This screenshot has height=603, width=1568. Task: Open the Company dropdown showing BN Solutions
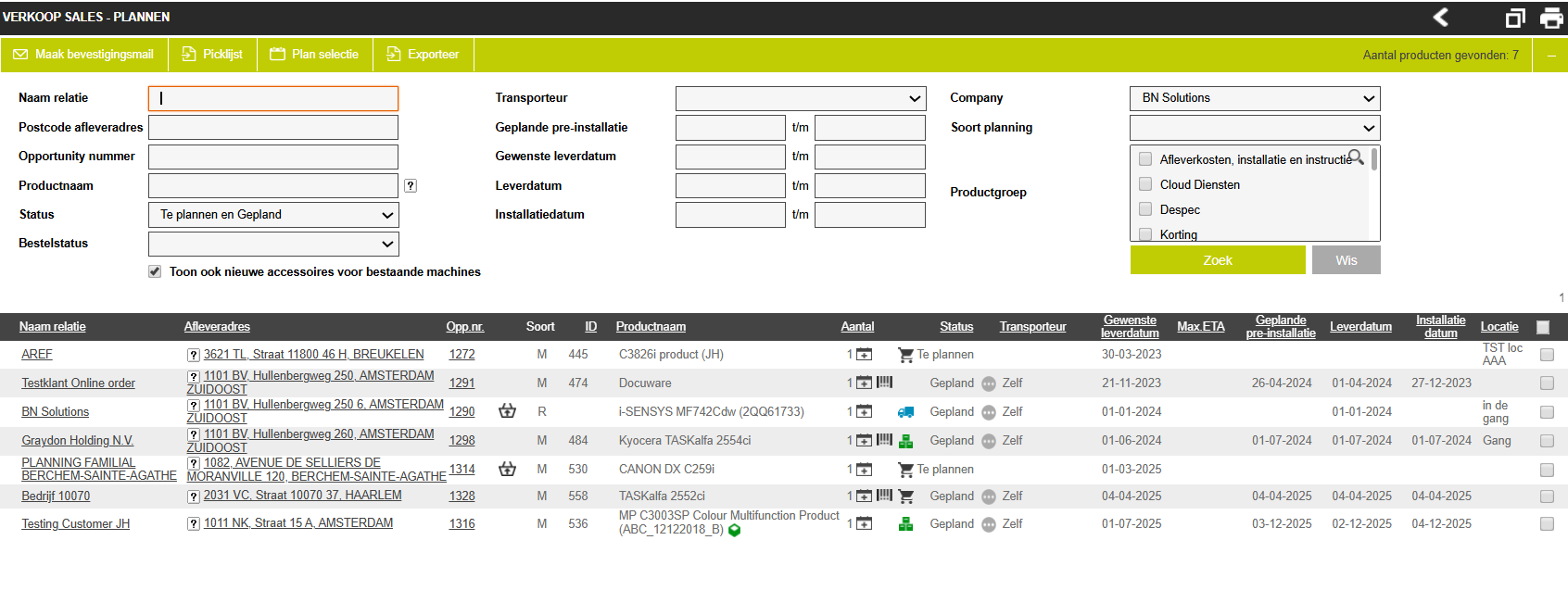1254,98
